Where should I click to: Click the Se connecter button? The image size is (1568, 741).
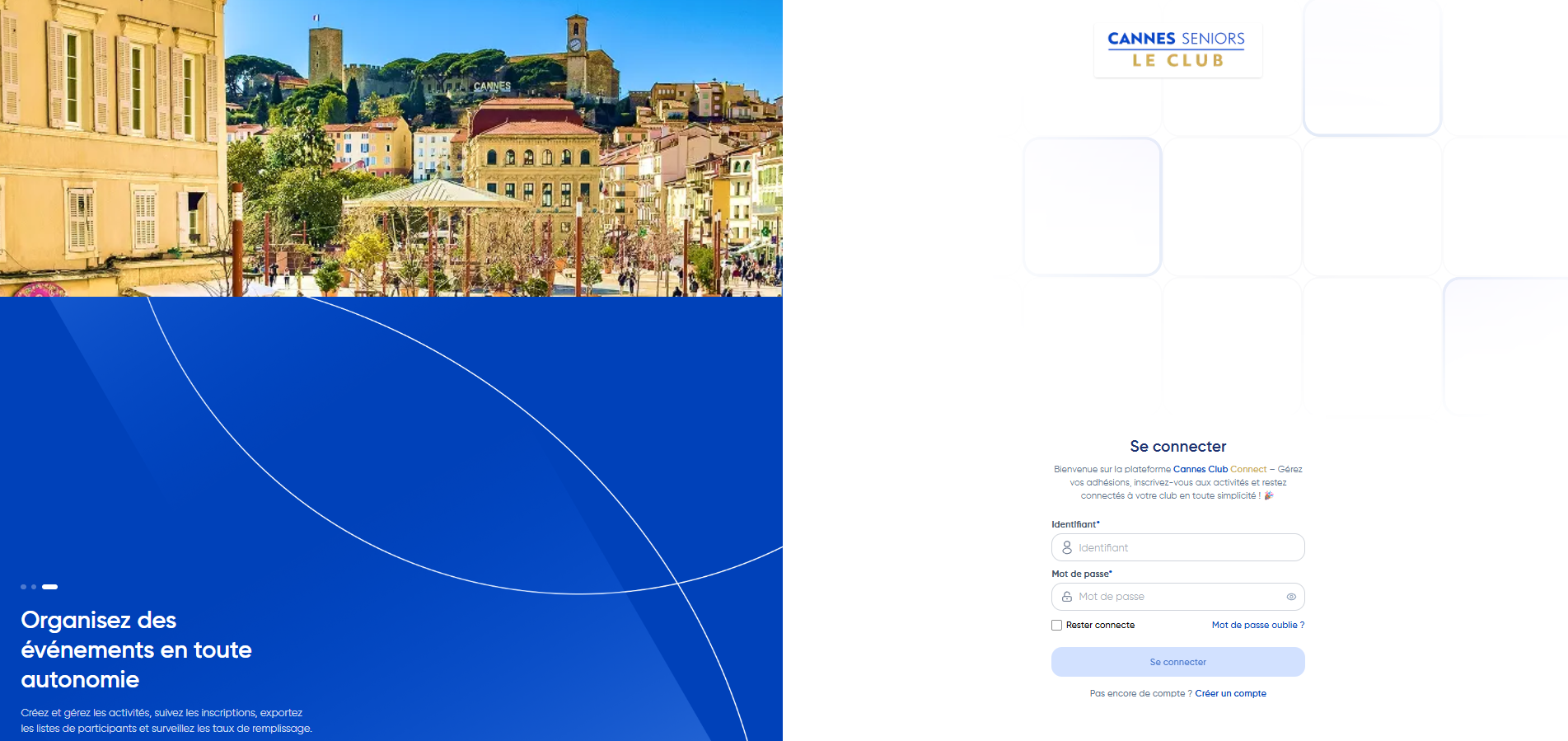pos(1178,662)
